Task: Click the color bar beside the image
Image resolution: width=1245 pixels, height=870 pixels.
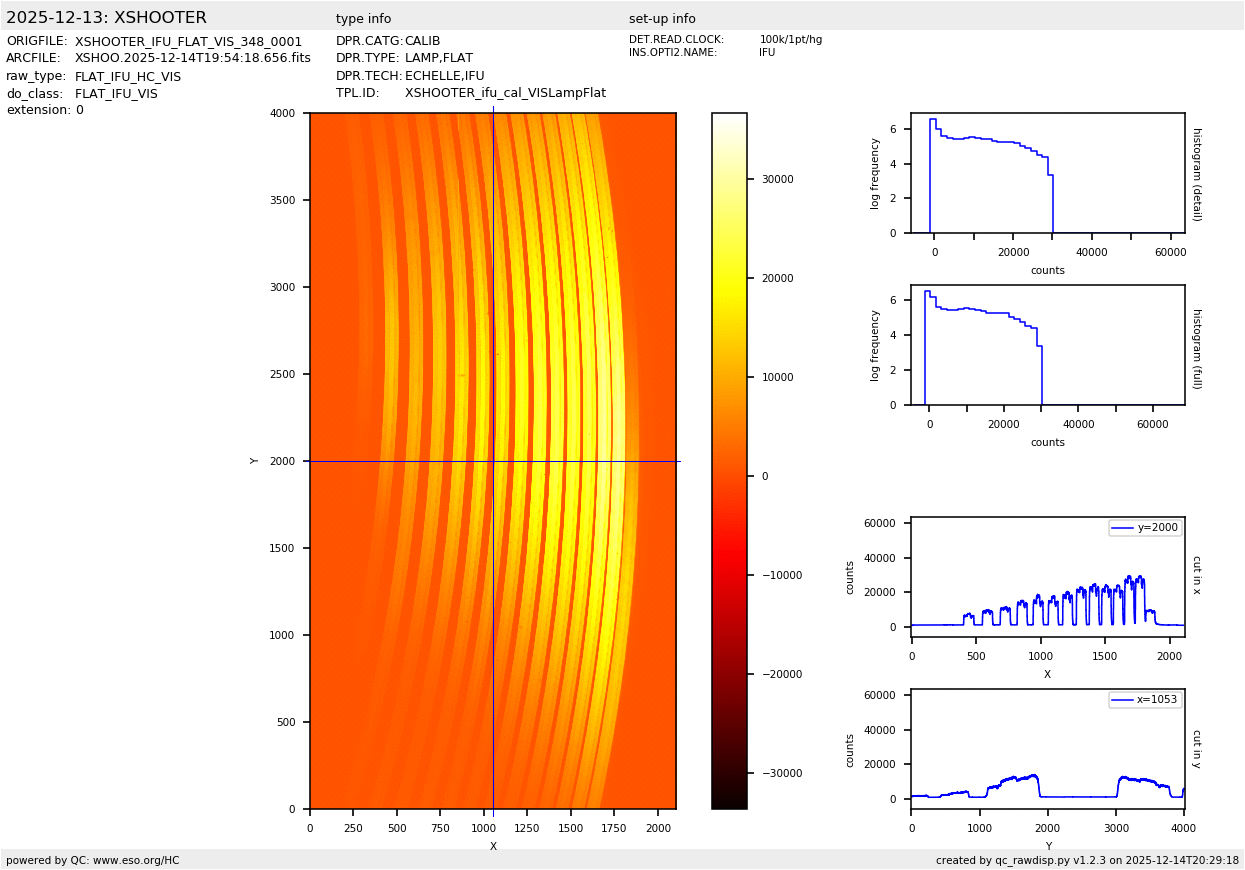Action: 729,461
